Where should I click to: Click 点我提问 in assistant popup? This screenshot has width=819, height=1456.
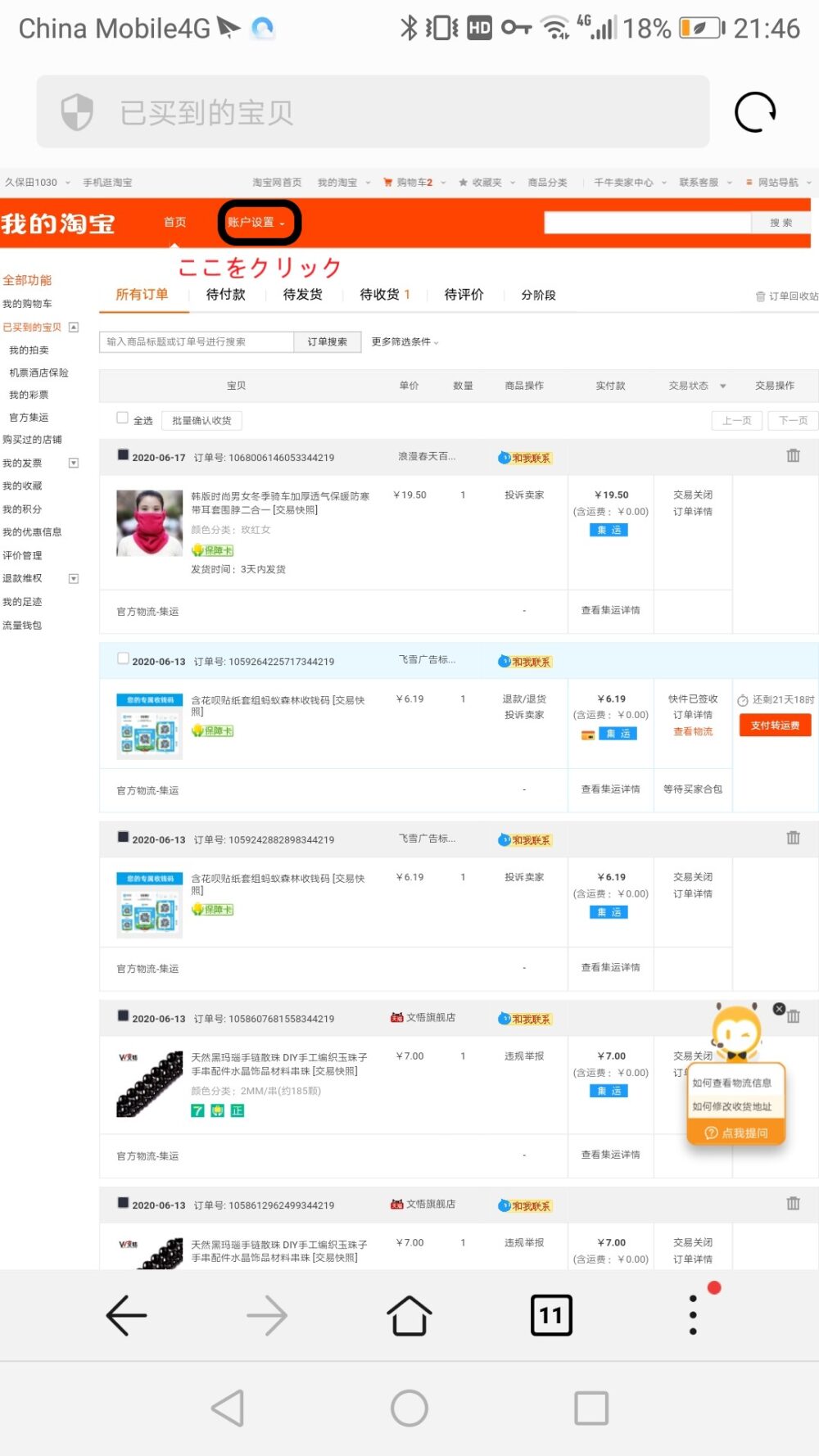[x=736, y=1133]
